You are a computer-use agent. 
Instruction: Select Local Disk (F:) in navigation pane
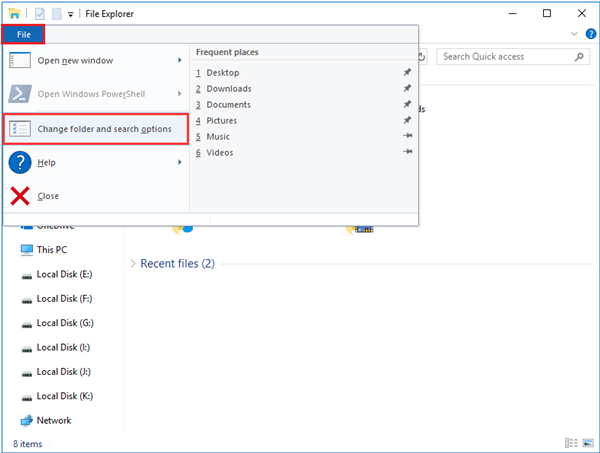point(65,299)
